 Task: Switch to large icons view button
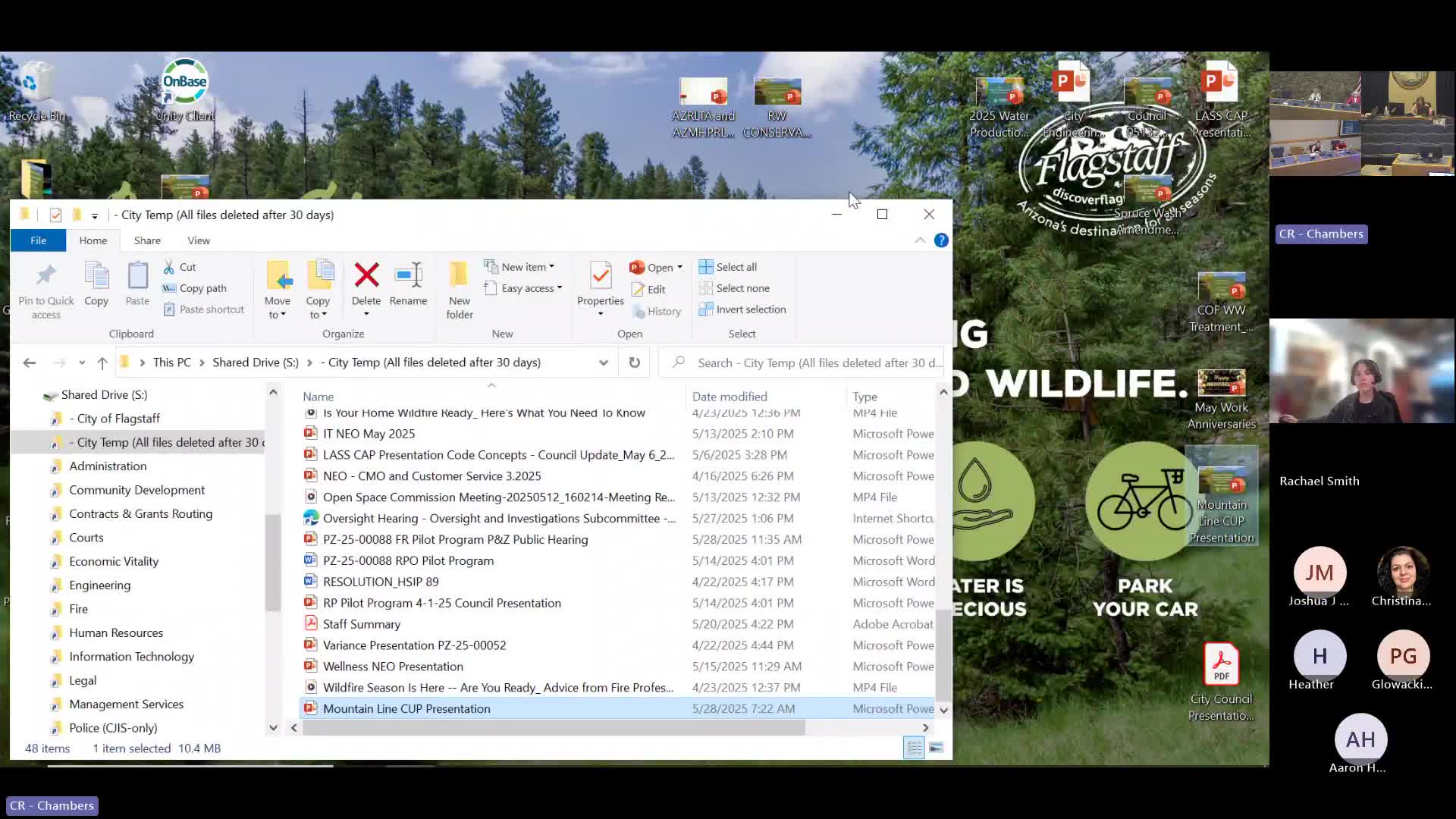(937, 748)
